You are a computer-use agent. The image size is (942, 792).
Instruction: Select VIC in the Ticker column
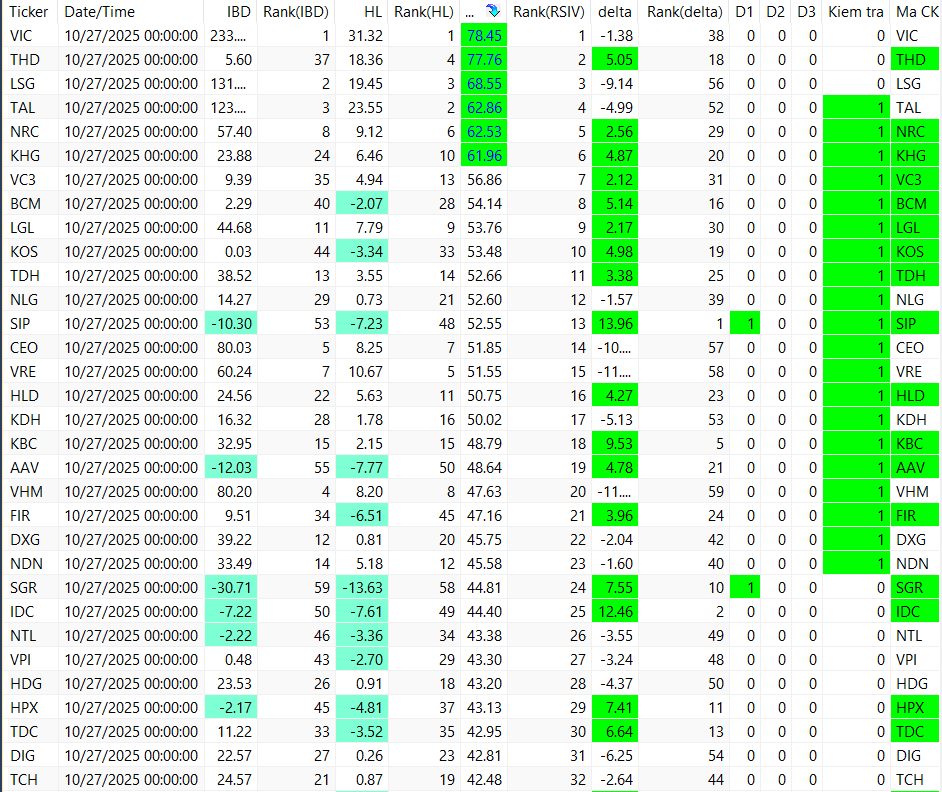click(x=21, y=35)
